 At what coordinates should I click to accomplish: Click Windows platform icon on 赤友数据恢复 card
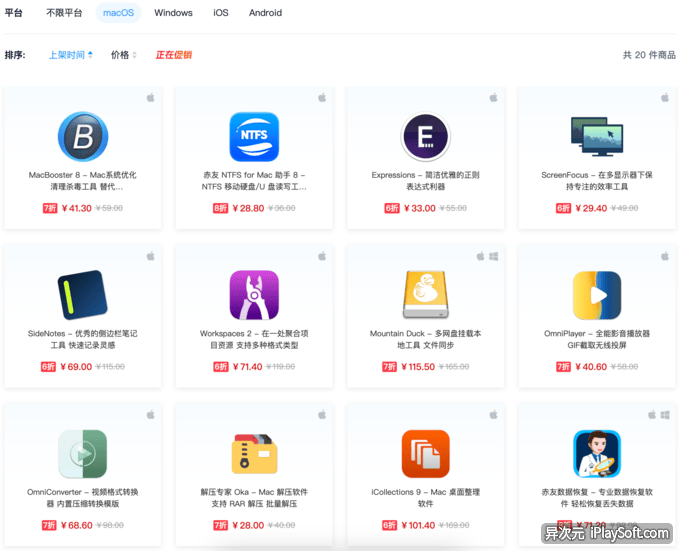tap(665, 415)
